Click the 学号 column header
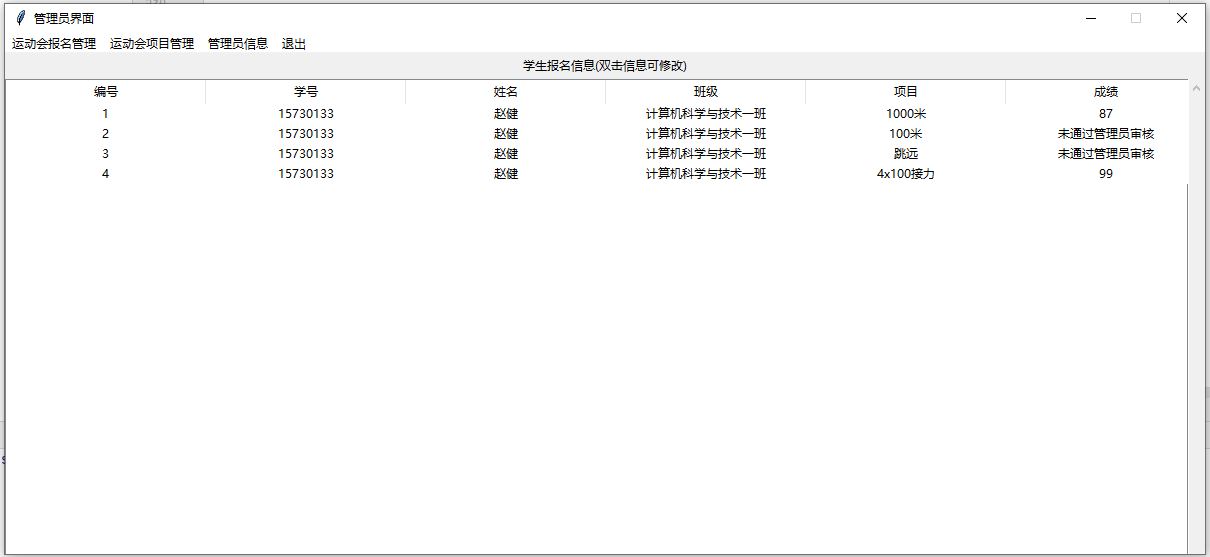 (306, 92)
